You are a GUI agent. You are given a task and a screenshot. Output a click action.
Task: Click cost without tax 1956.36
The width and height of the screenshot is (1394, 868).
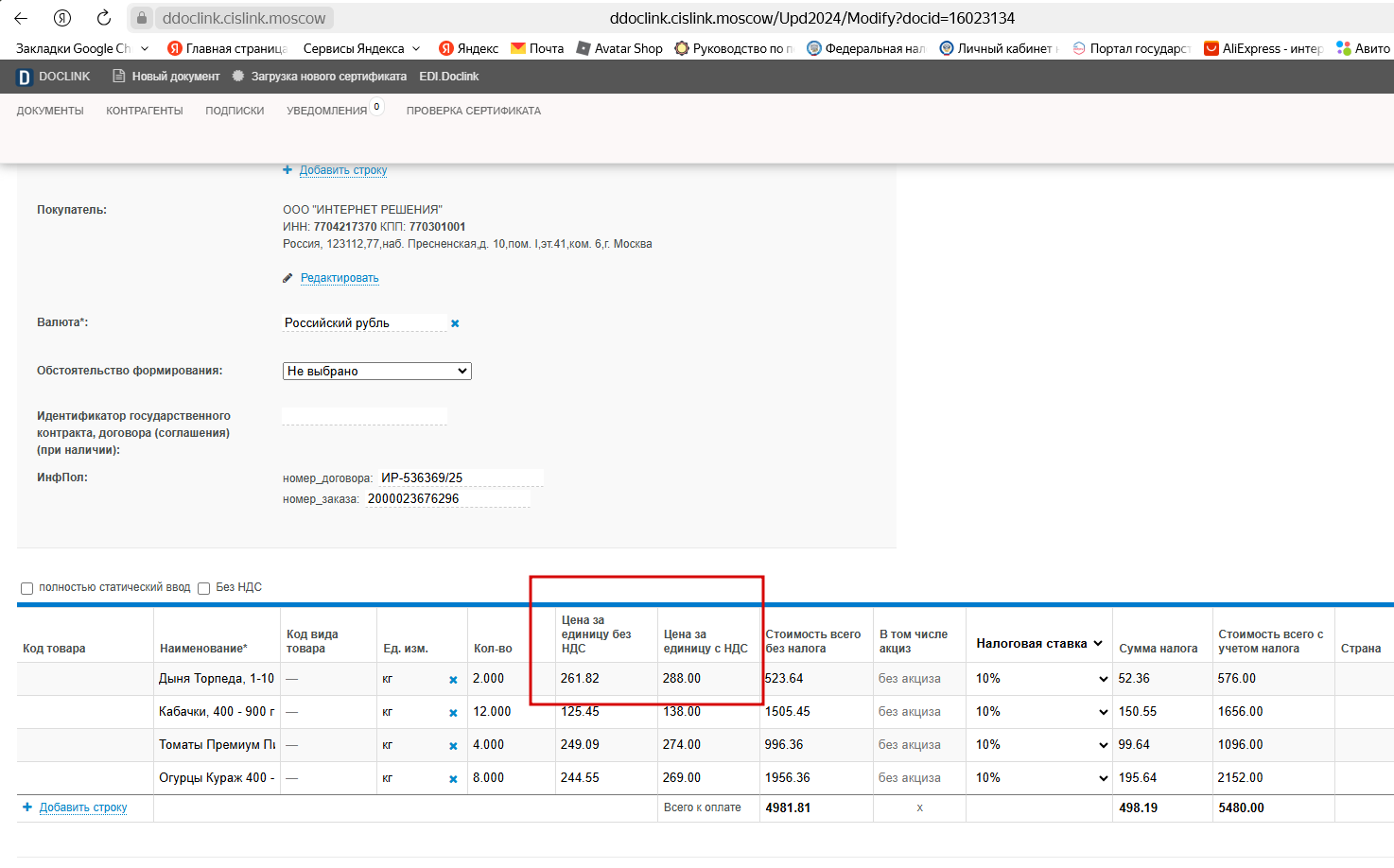(788, 778)
